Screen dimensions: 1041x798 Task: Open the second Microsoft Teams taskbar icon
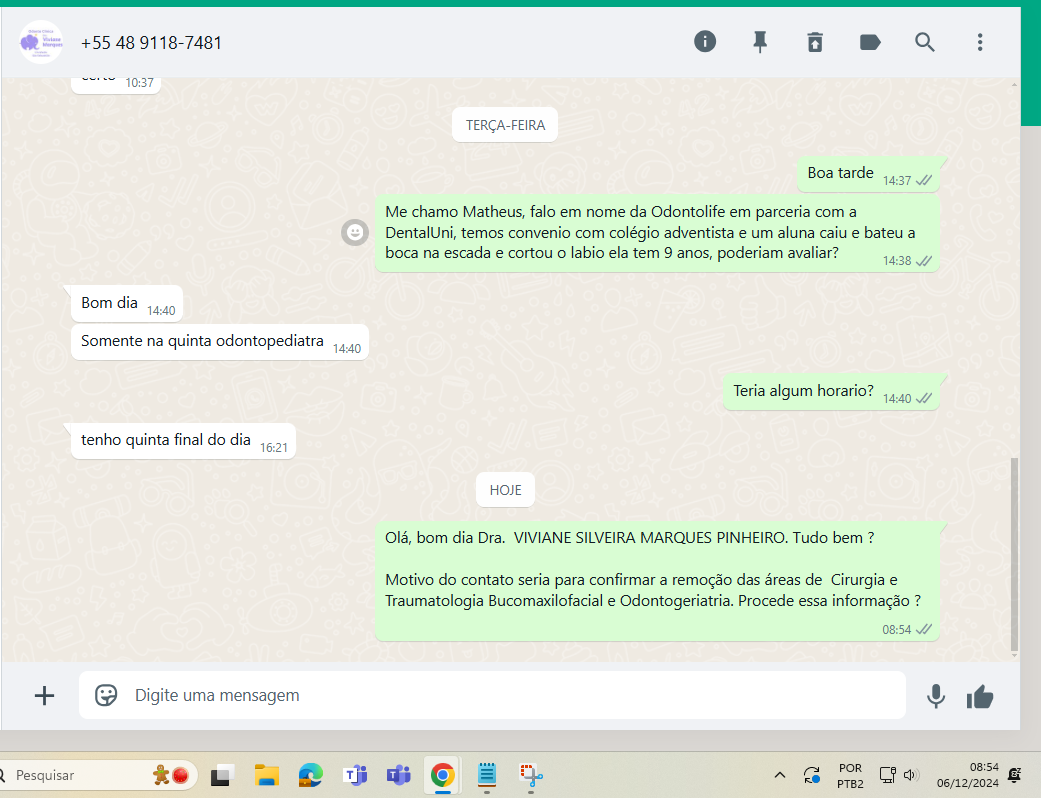pos(399,775)
